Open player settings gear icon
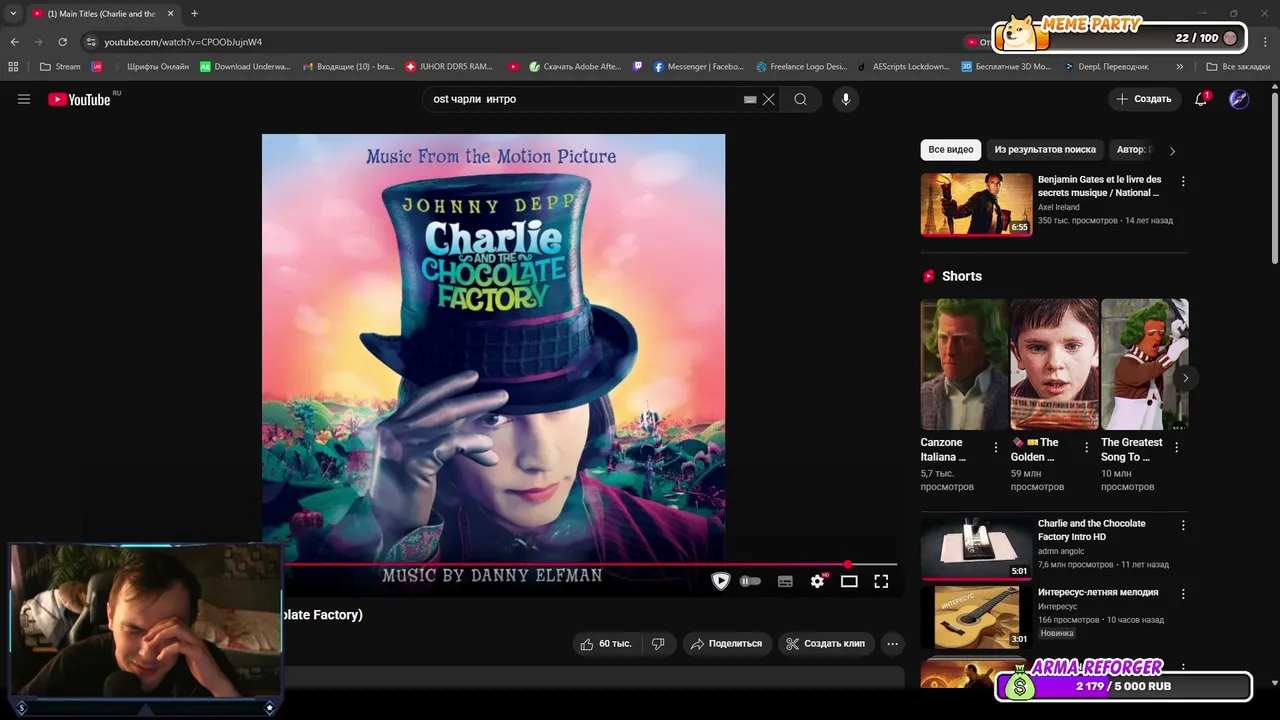 (x=817, y=581)
